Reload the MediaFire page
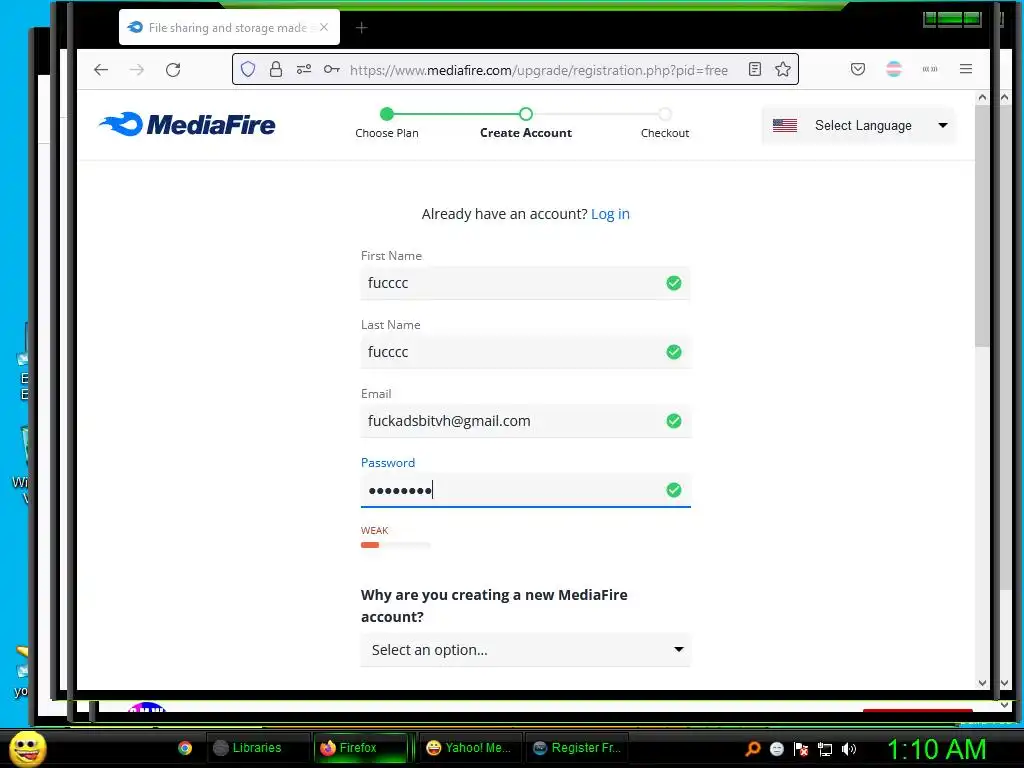Viewport: 1024px width, 768px height. 173,70
